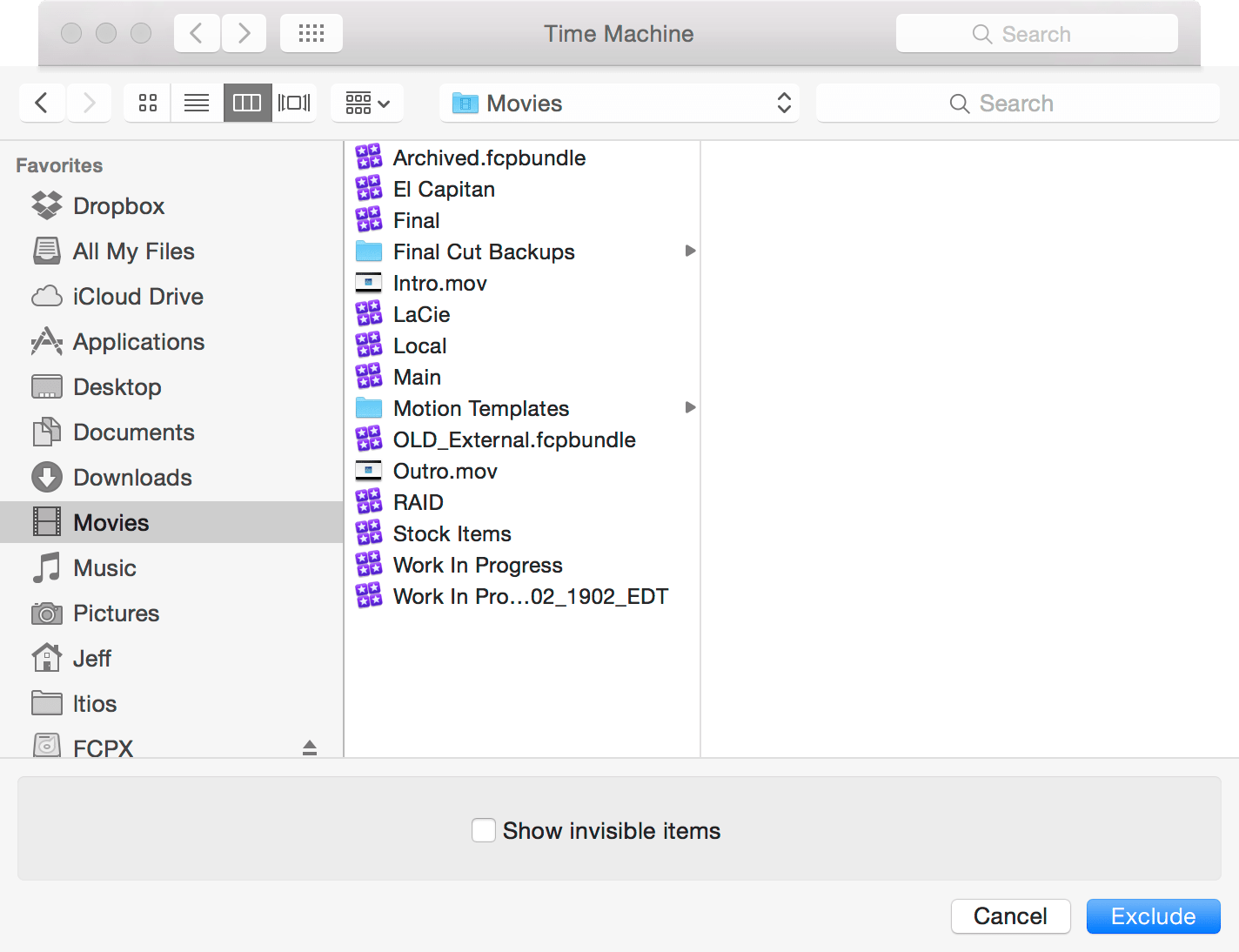Expand the Final Cut Backups folder
Viewport: 1239px width, 952px height.
click(690, 251)
